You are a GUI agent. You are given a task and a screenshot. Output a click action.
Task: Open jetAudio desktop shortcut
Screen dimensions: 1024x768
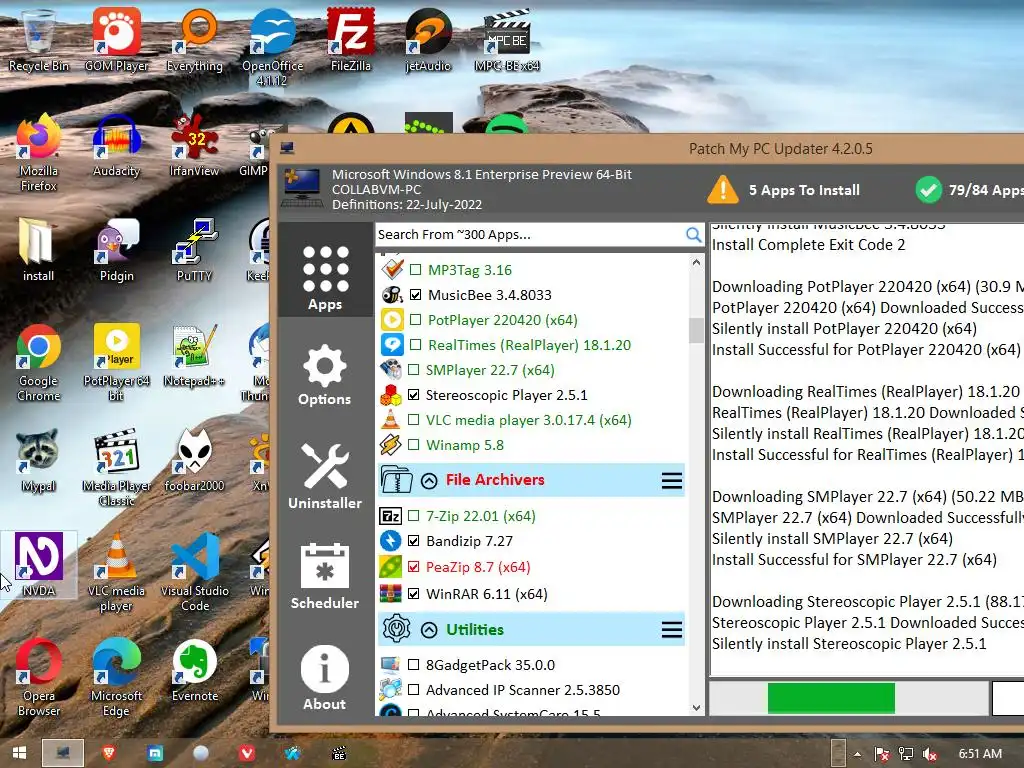[x=428, y=40]
